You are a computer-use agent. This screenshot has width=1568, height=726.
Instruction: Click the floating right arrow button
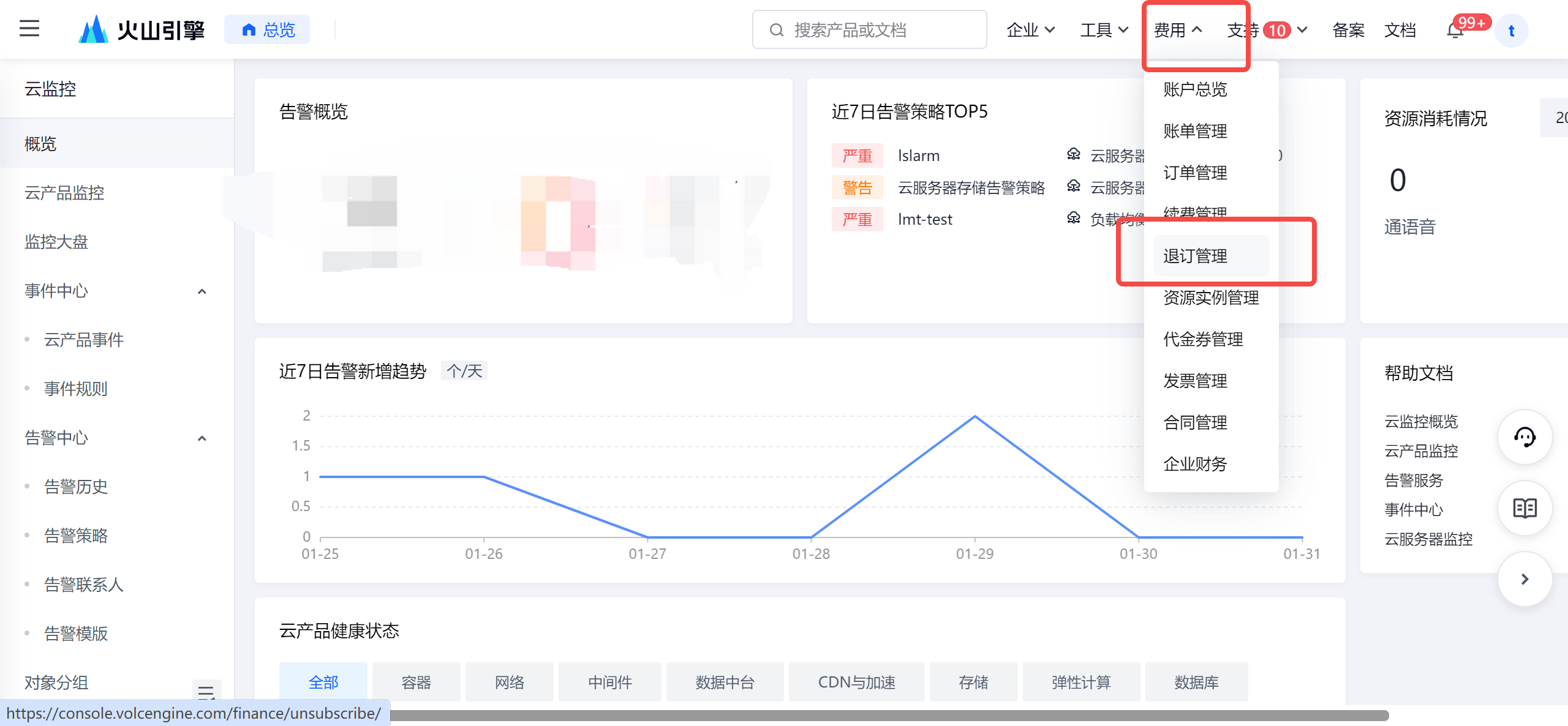click(1524, 579)
